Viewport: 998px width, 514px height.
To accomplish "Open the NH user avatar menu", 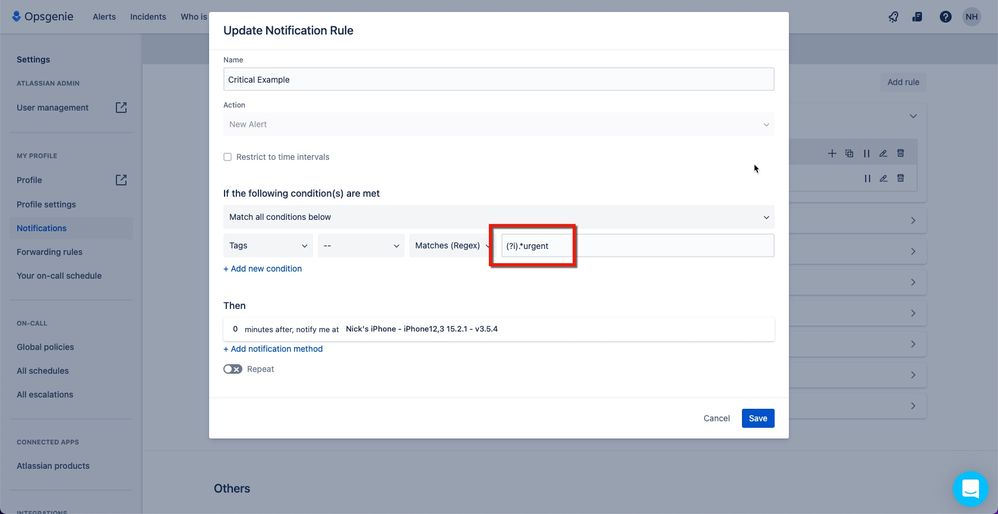I will click(971, 17).
